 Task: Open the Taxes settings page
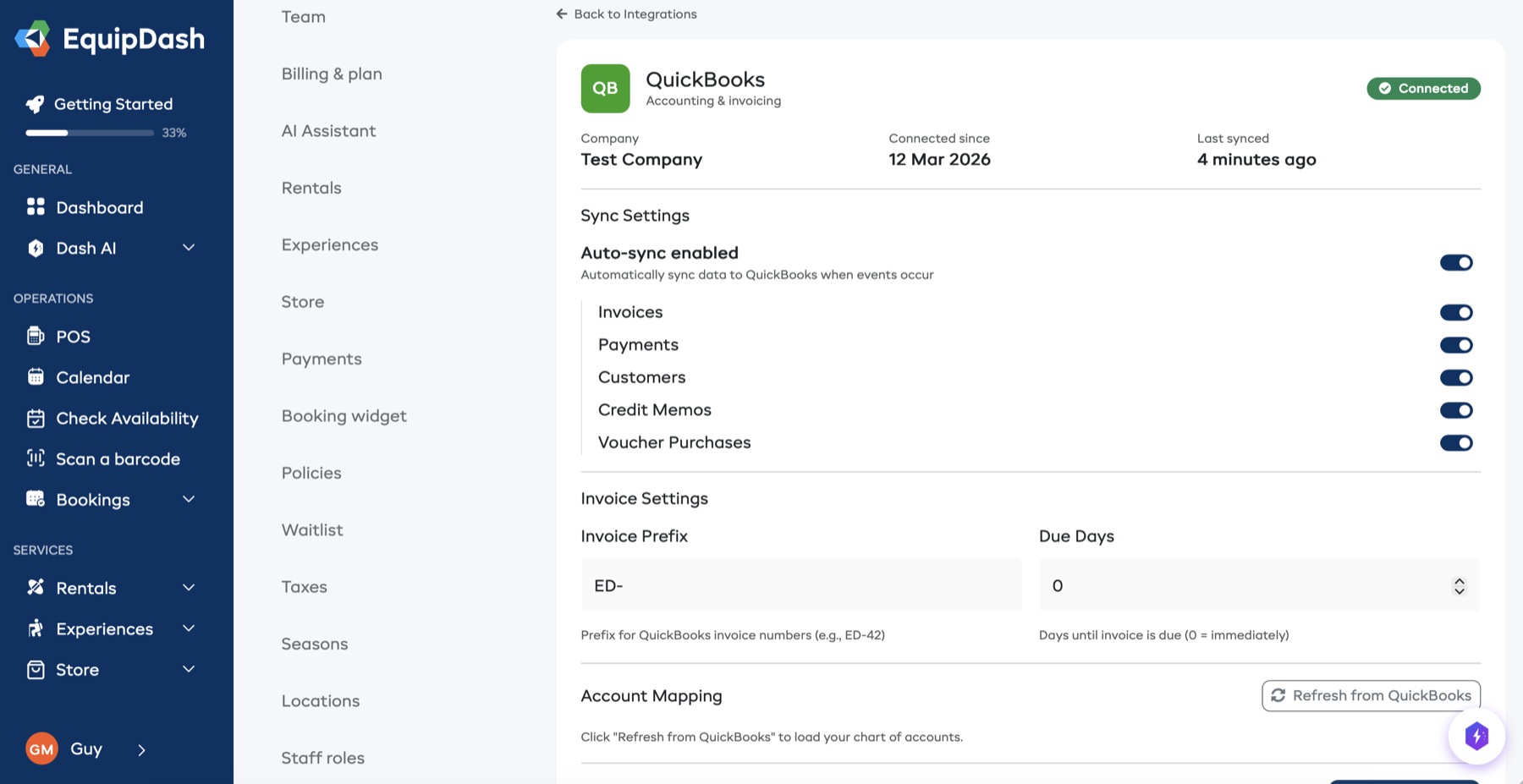point(304,586)
